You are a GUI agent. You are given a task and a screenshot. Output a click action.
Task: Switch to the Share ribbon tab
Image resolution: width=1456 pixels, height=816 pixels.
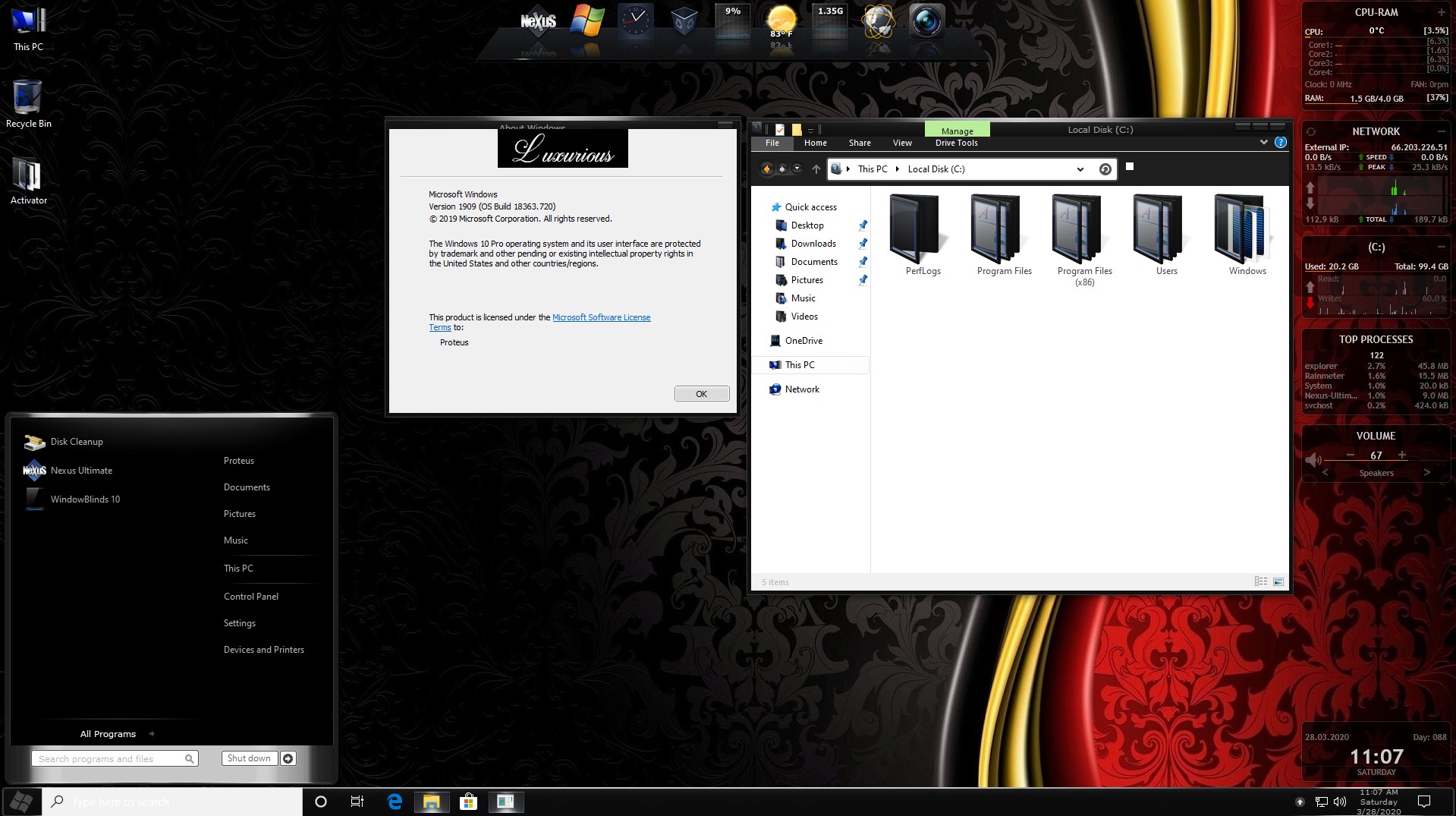tap(860, 143)
